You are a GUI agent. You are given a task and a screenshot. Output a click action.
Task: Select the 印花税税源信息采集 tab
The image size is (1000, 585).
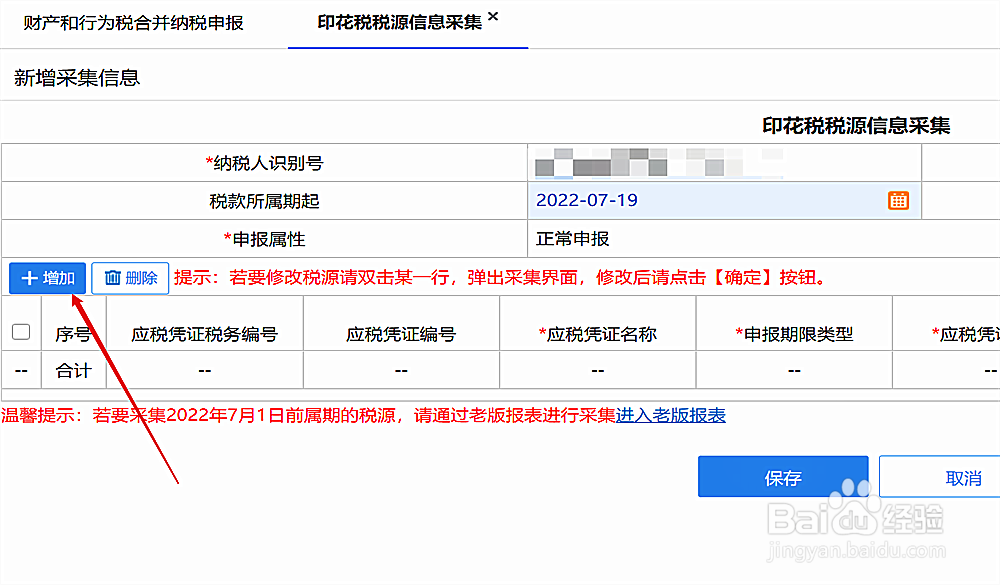[400, 22]
